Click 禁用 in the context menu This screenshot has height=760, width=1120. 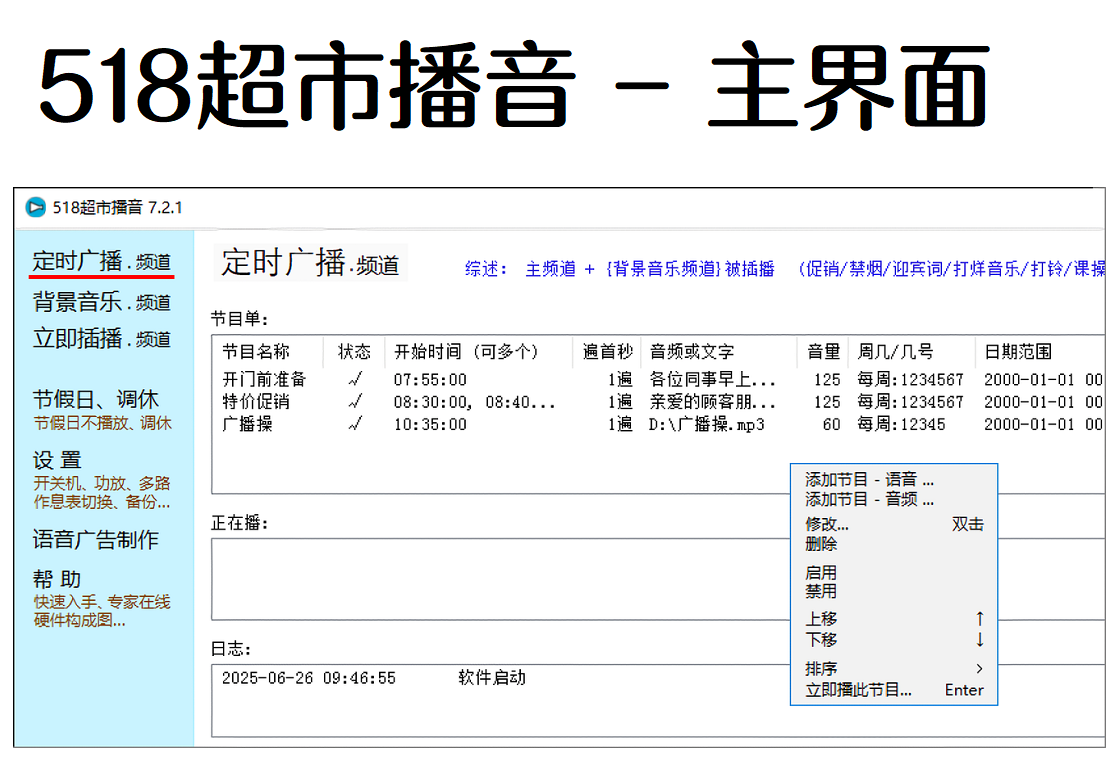(821, 591)
